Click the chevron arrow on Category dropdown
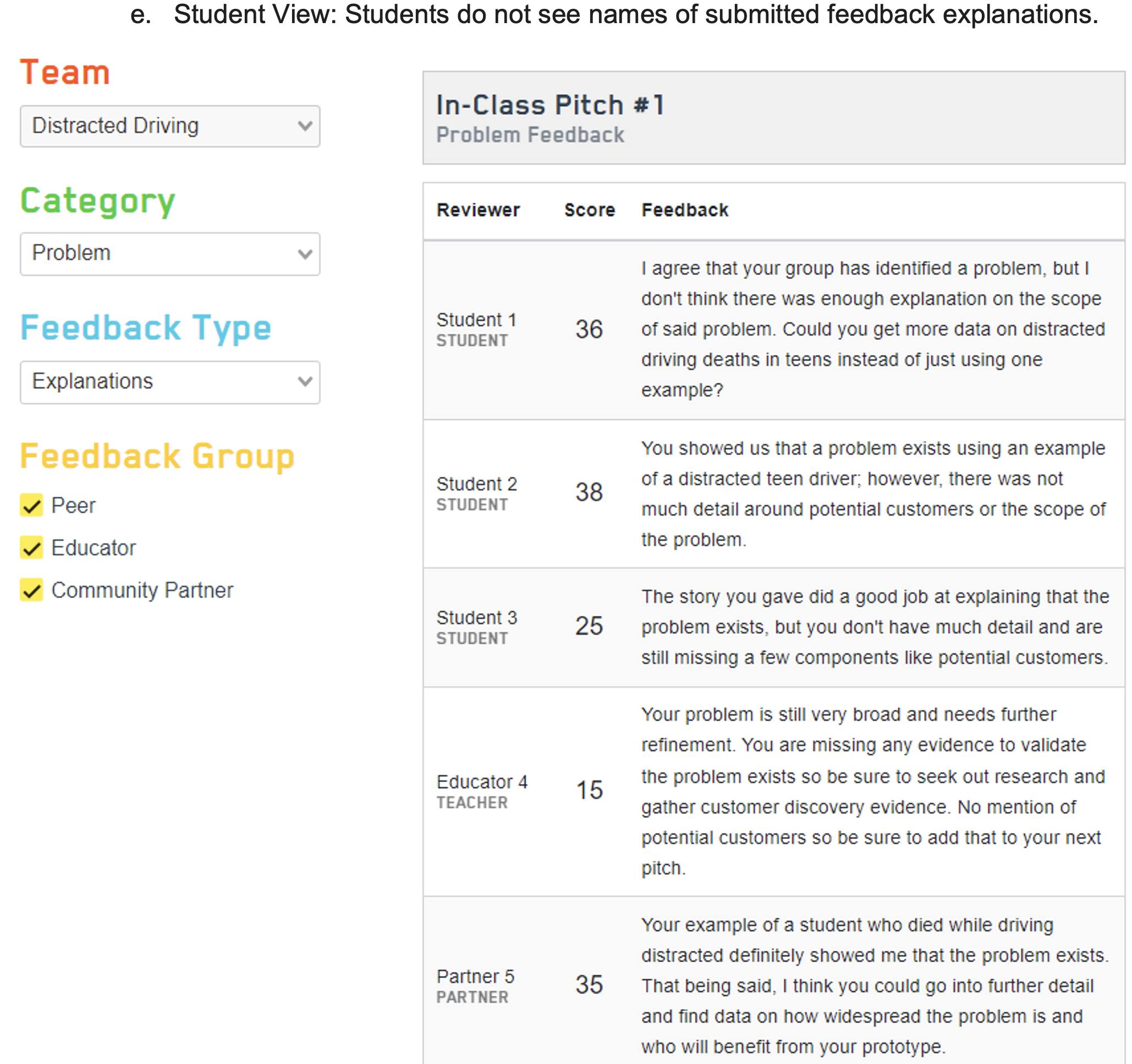This screenshot has width=1132, height=1064. pyautogui.click(x=305, y=254)
